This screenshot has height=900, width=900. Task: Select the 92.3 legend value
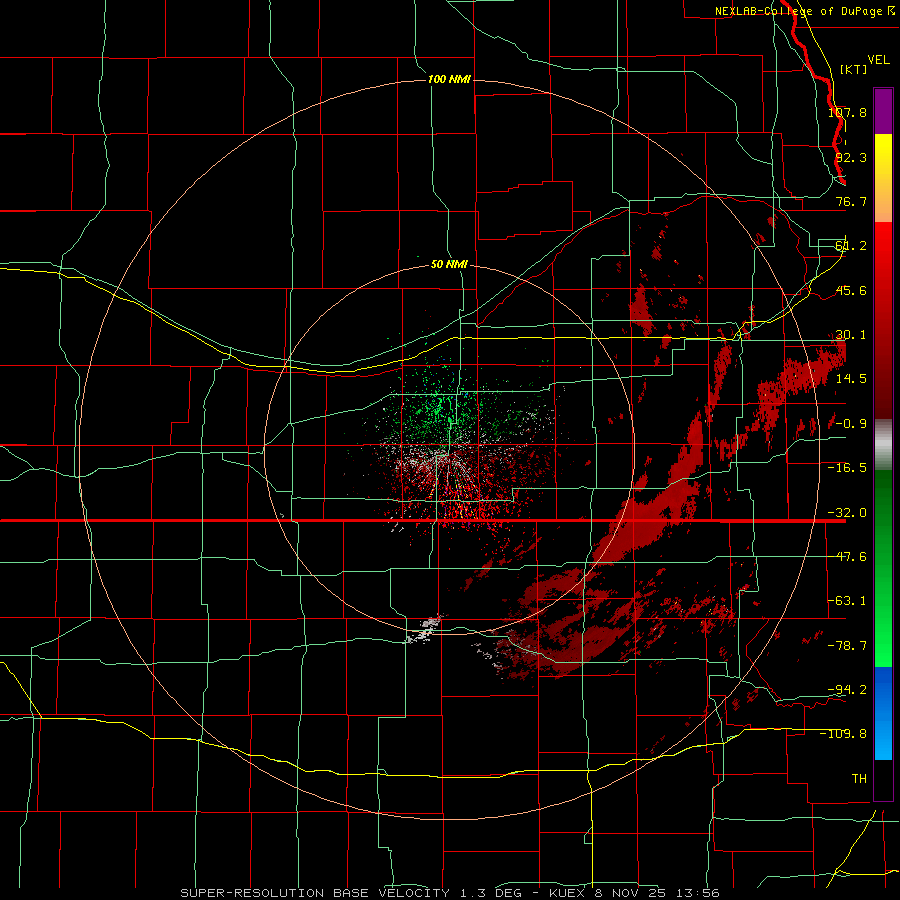851,157
